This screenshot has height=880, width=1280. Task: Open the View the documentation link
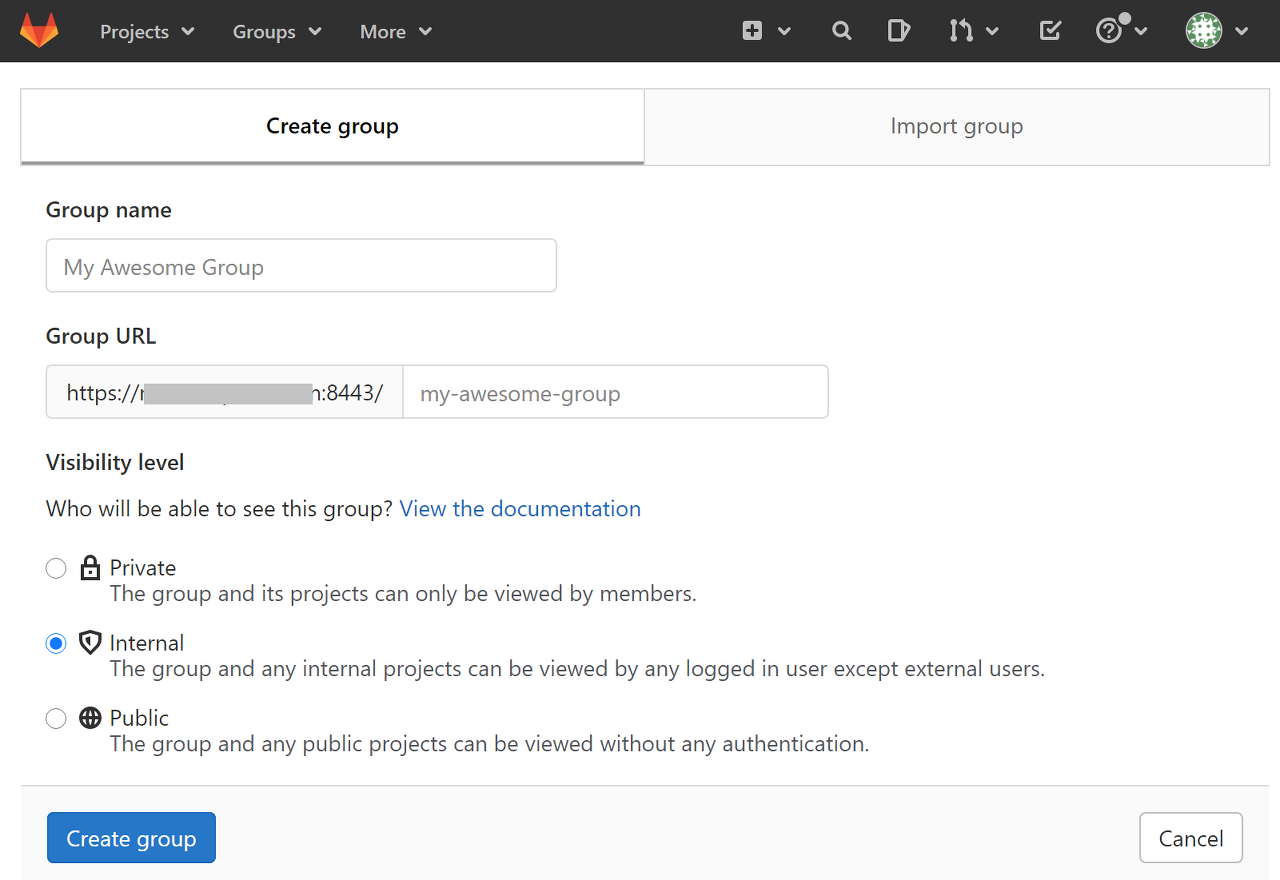click(519, 508)
